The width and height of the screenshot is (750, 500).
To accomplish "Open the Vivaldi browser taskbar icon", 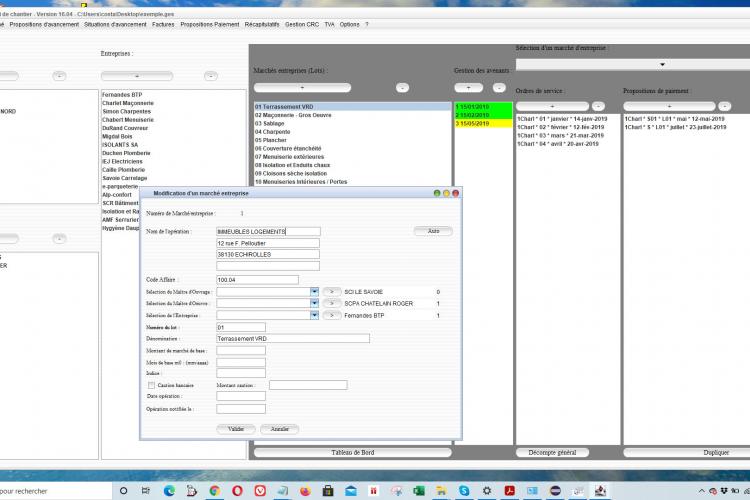I will 260,491.
